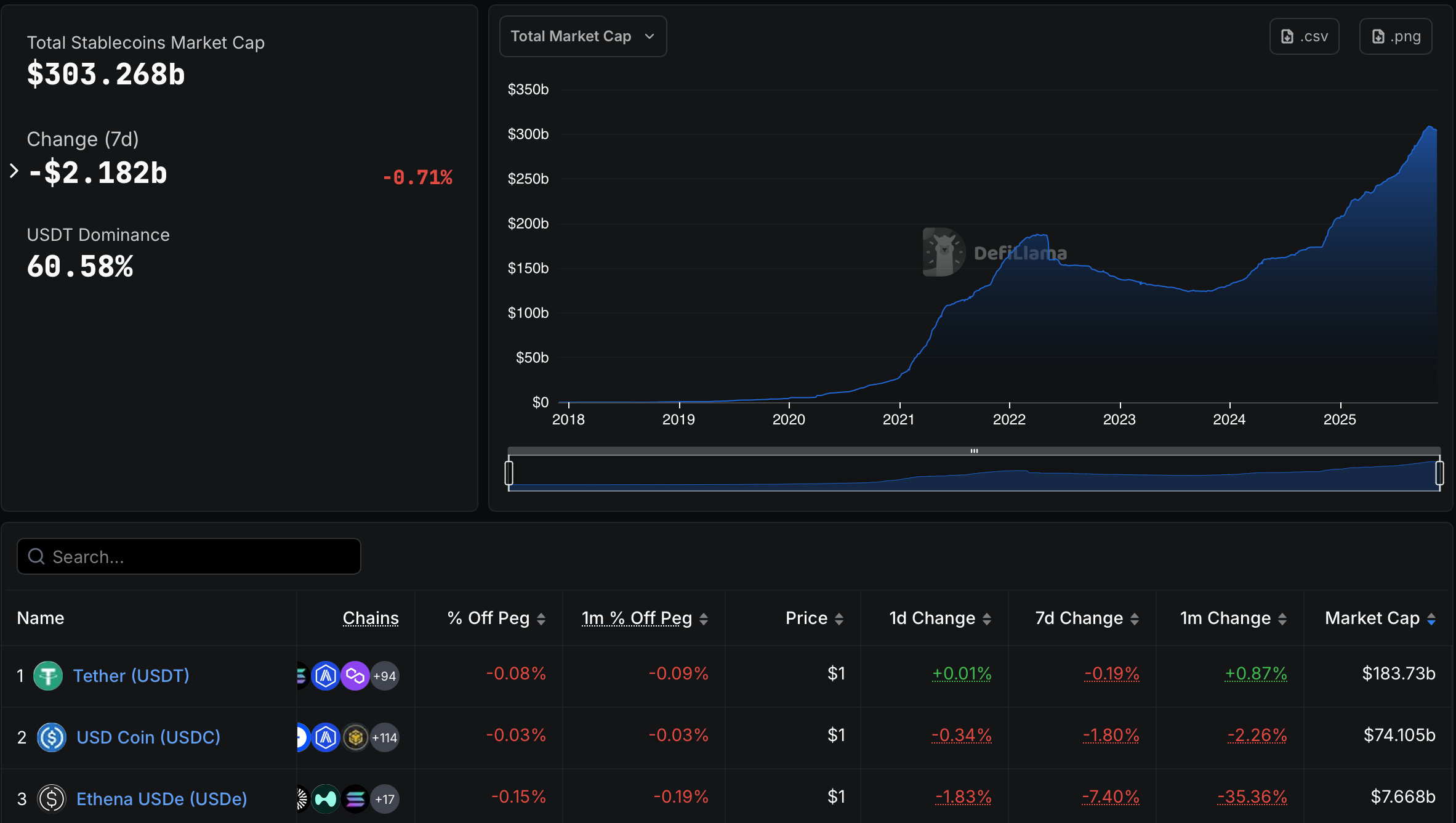Click the Solana chain icon on Ethena USDe row
Viewport: 1456px width, 823px height.
[356, 798]
